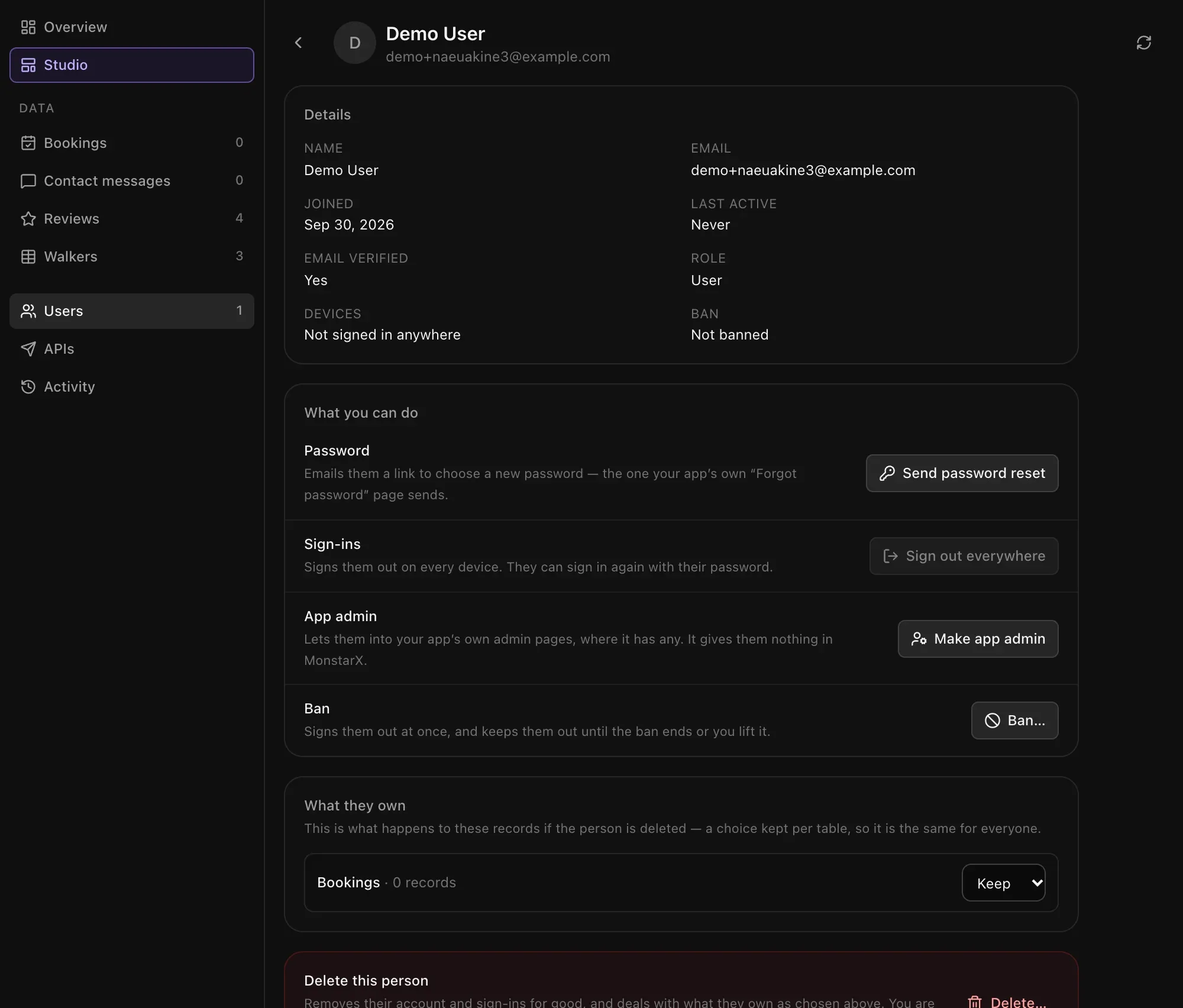The width and height of the screenshot is (1183, 1008).
Task: Click the 'Not signed in anywhere' value
Action: click(382, 335)
